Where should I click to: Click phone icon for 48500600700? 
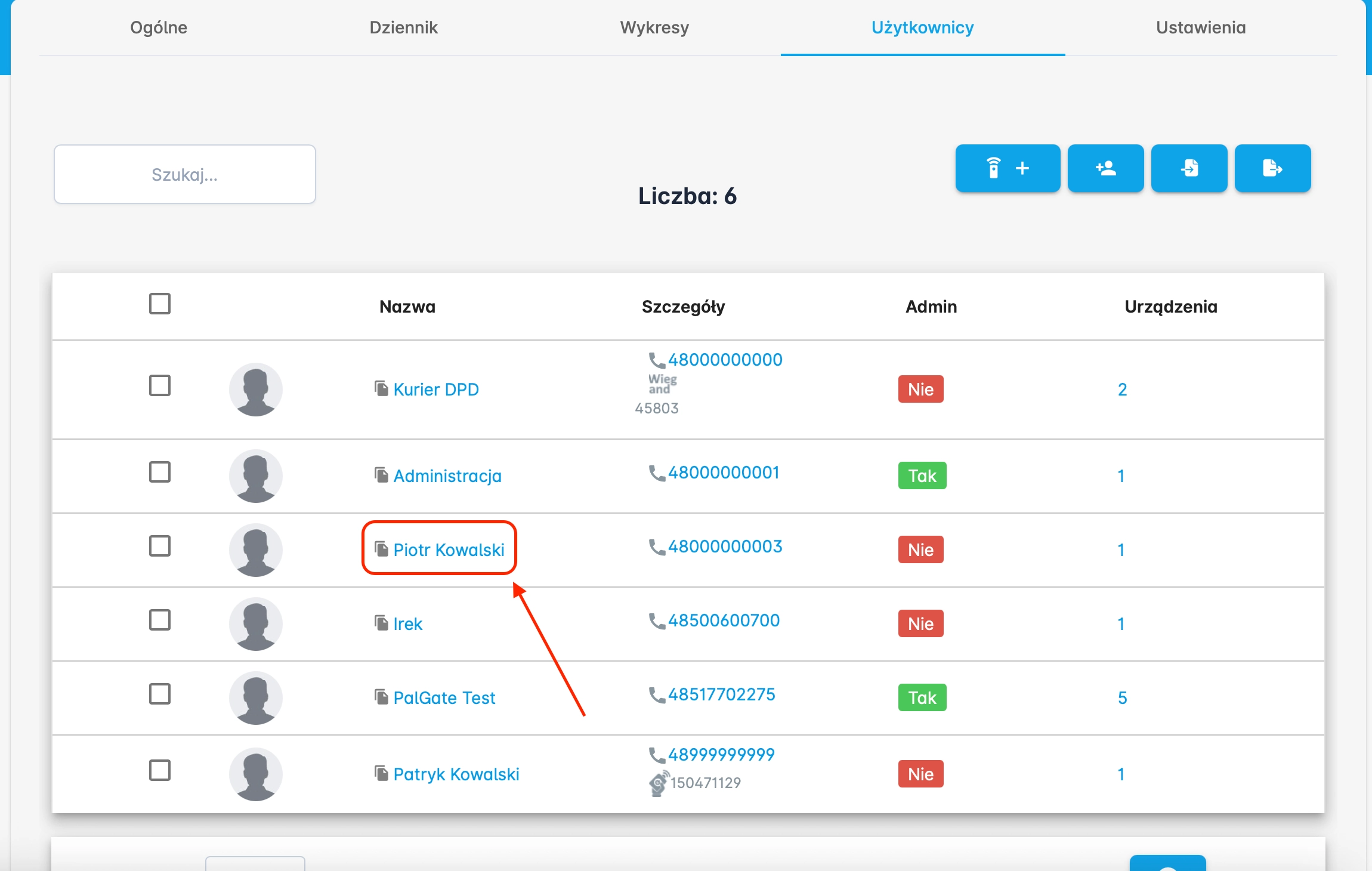pos(657,621)
